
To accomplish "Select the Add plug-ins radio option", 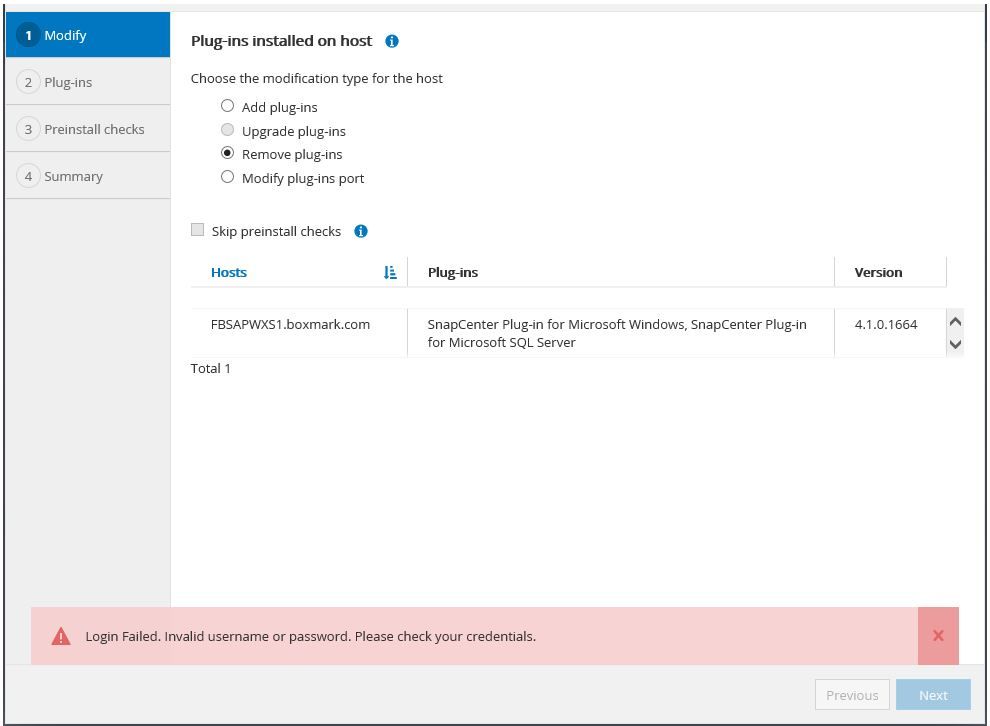I will pyautogui.click(x=228, y=106).
